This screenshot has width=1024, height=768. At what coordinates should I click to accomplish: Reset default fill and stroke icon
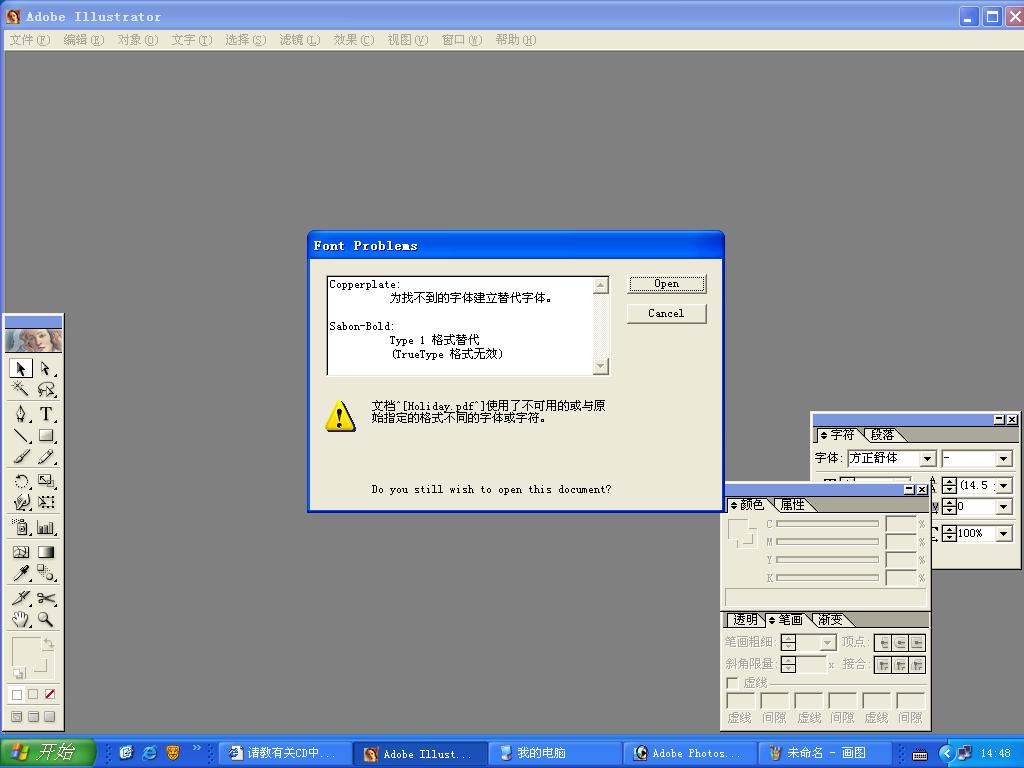tap(18, 673)
